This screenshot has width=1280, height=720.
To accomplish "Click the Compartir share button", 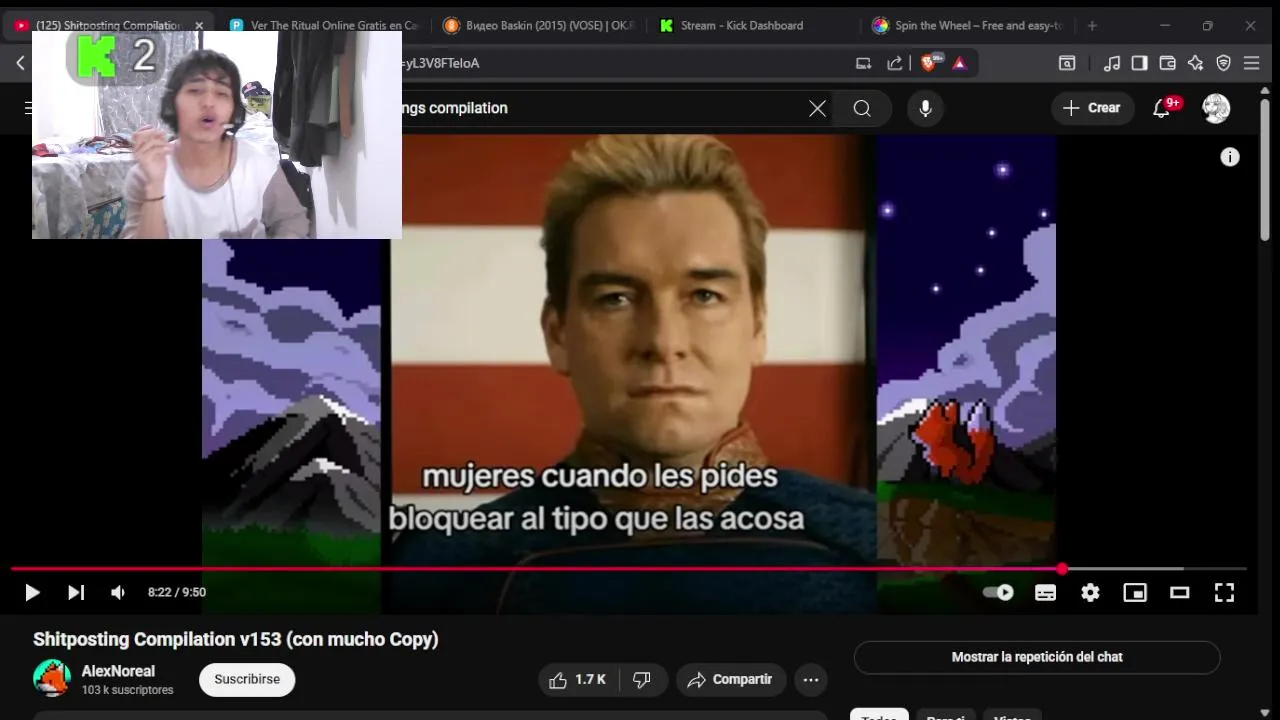I will tap(731, 680).
